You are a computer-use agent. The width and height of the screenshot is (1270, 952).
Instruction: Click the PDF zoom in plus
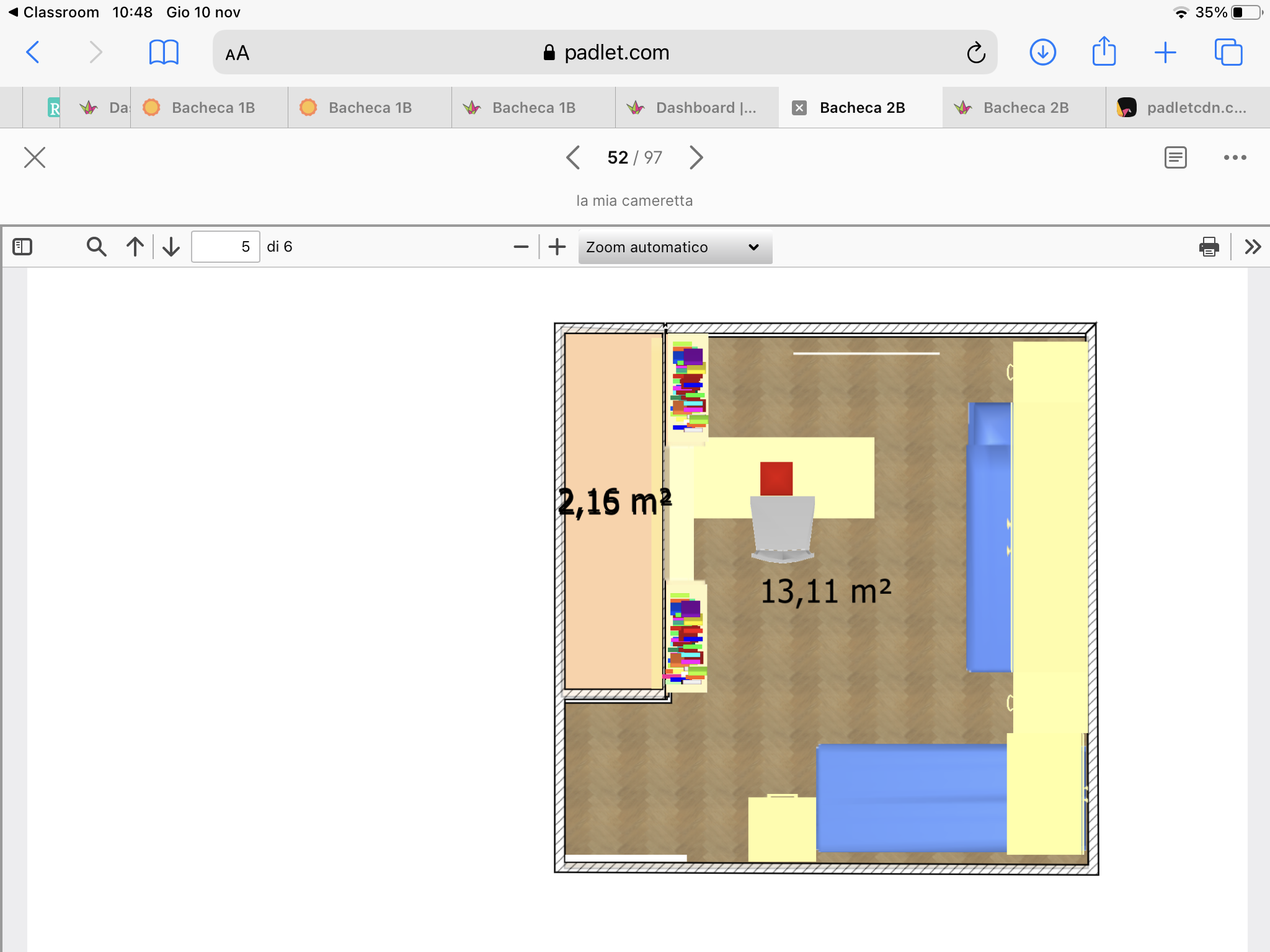[557, 247]
